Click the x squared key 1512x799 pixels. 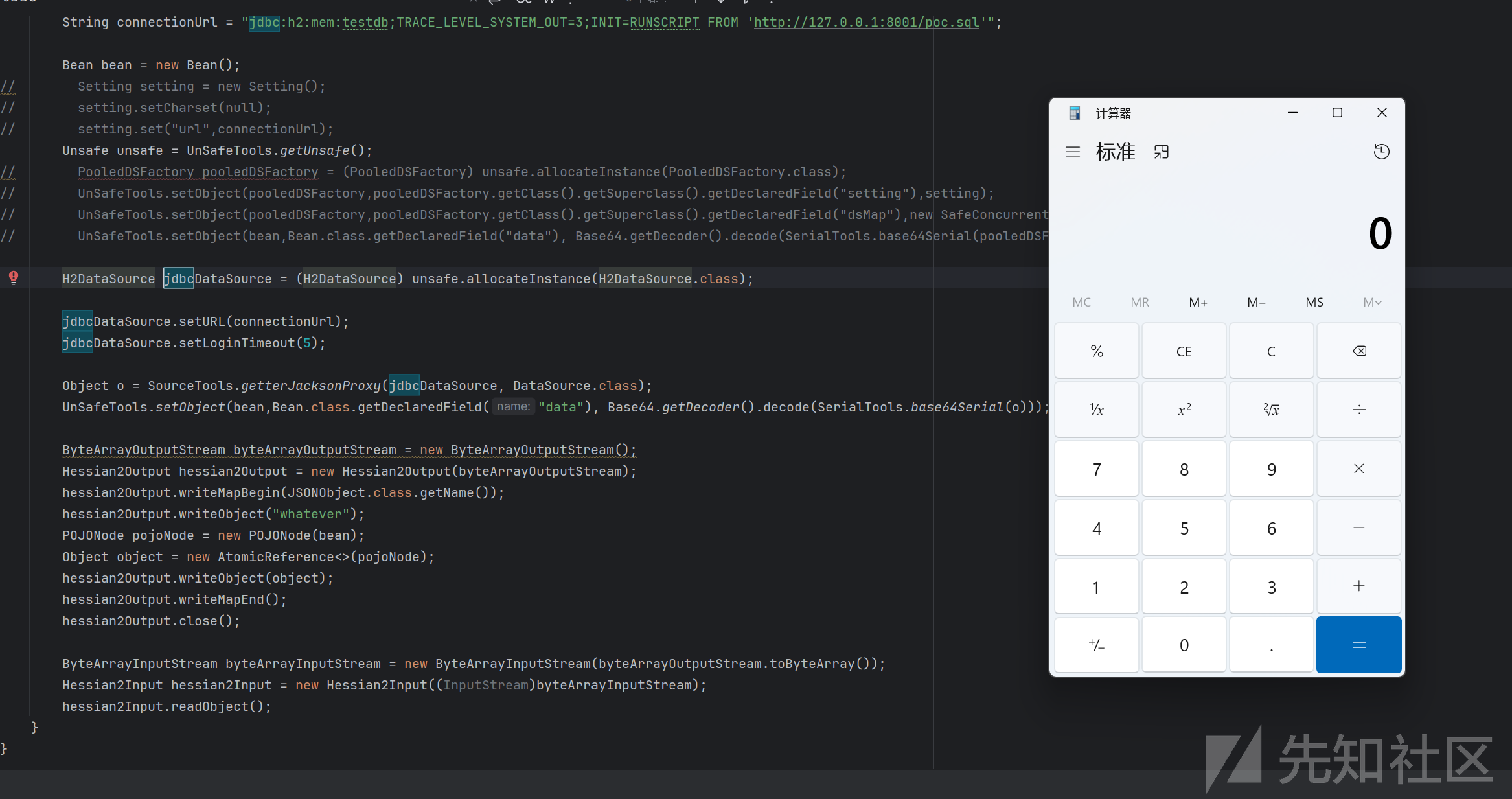(x=1184, y=410)
